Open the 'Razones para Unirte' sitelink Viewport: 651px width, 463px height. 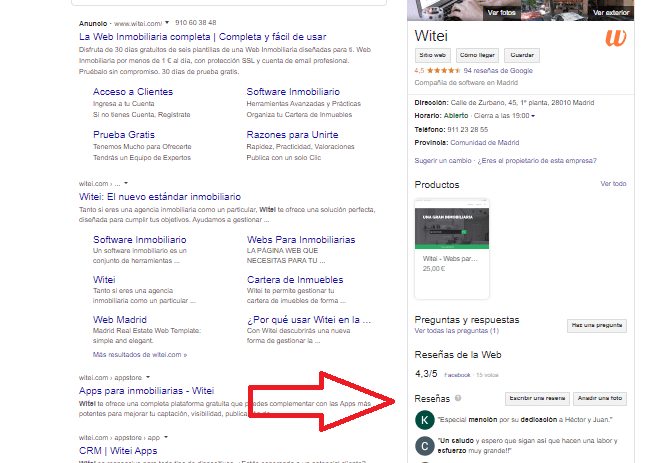pyautogui.click(x=292, y=135)
